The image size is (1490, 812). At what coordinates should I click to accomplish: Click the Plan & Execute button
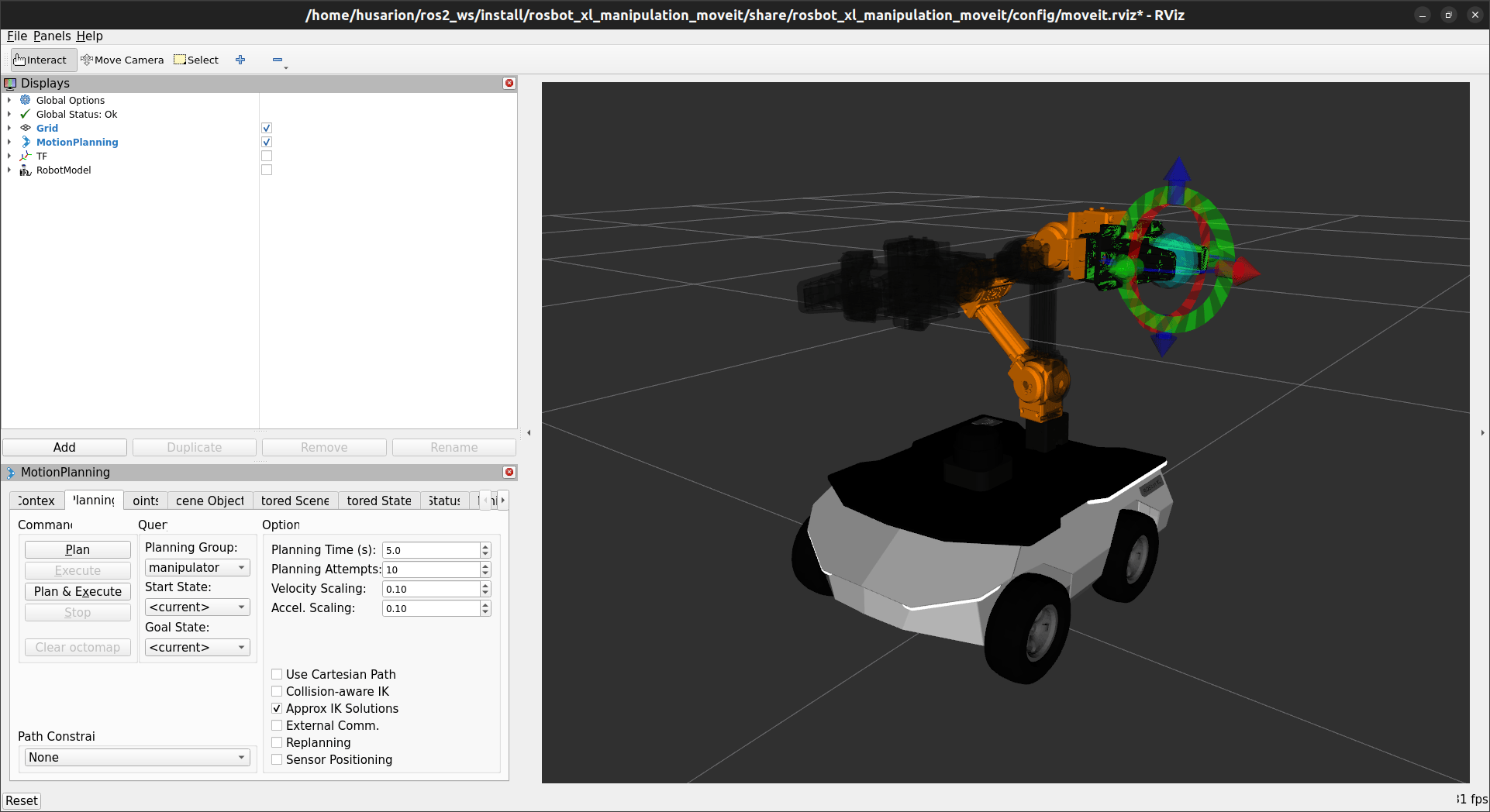tap(78, 591)
